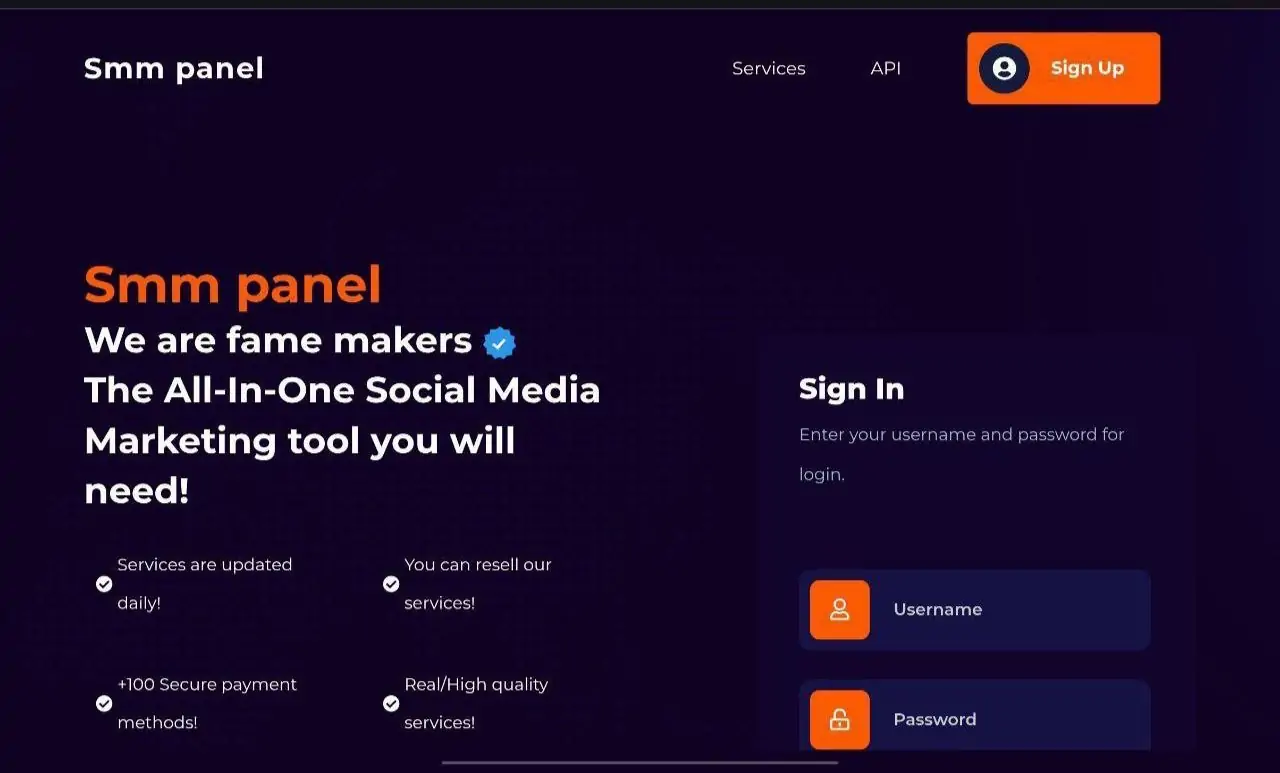Screen dimensions: 1280x773
Task: Click checkmark icon next to 'Services are updated daily!'
Action: [x=104, y=584]
